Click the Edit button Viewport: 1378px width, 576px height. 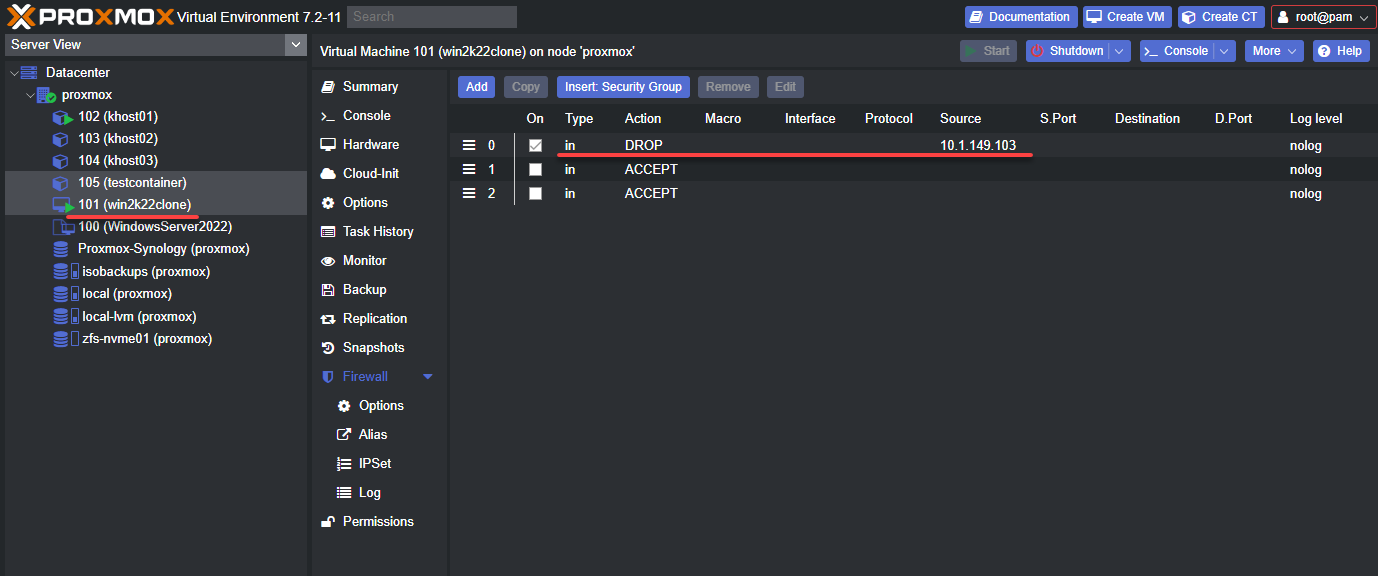pos(786,87)
